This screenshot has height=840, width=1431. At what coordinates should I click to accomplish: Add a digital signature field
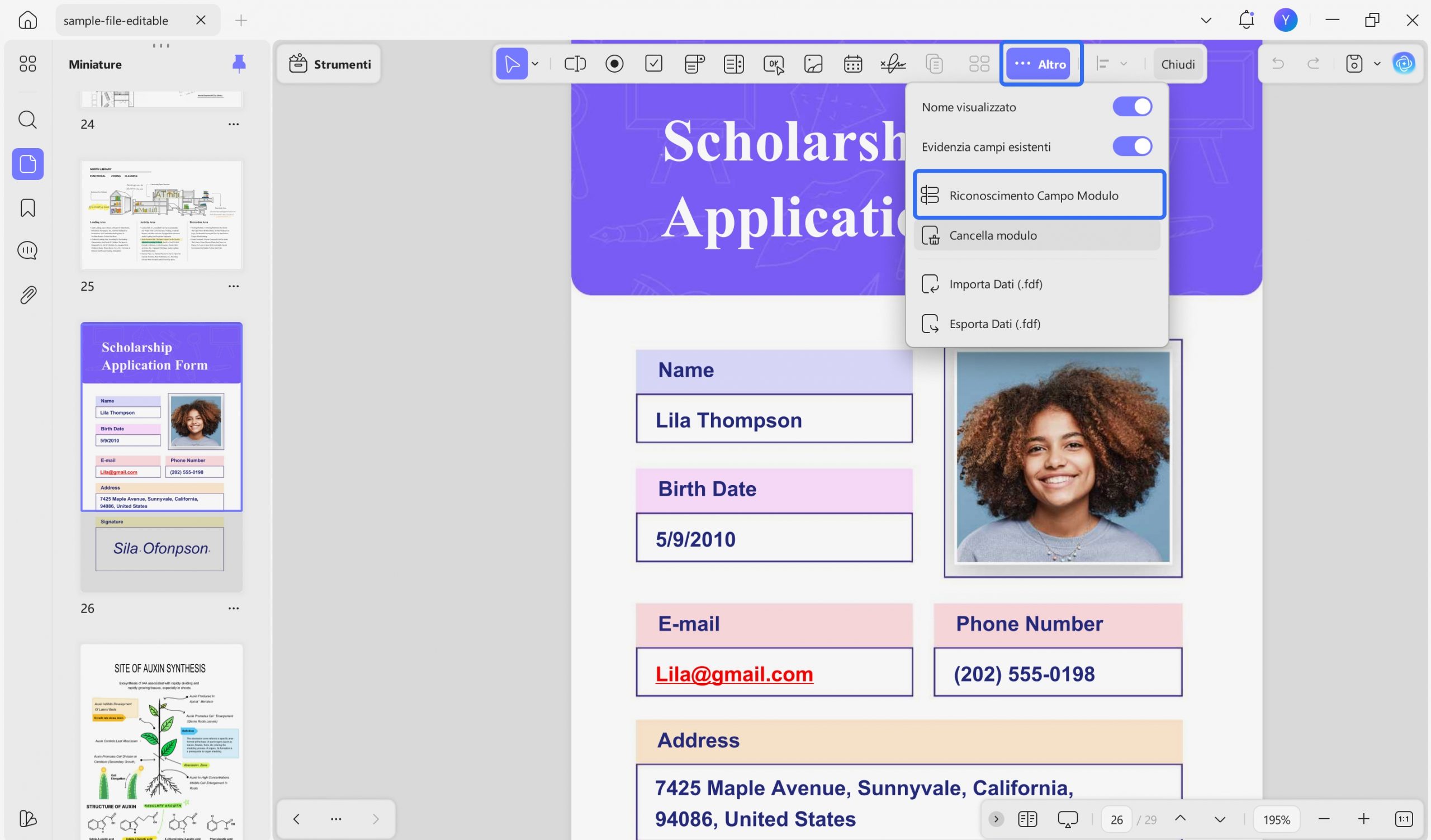pyautogui.click(x=893, y=64)
